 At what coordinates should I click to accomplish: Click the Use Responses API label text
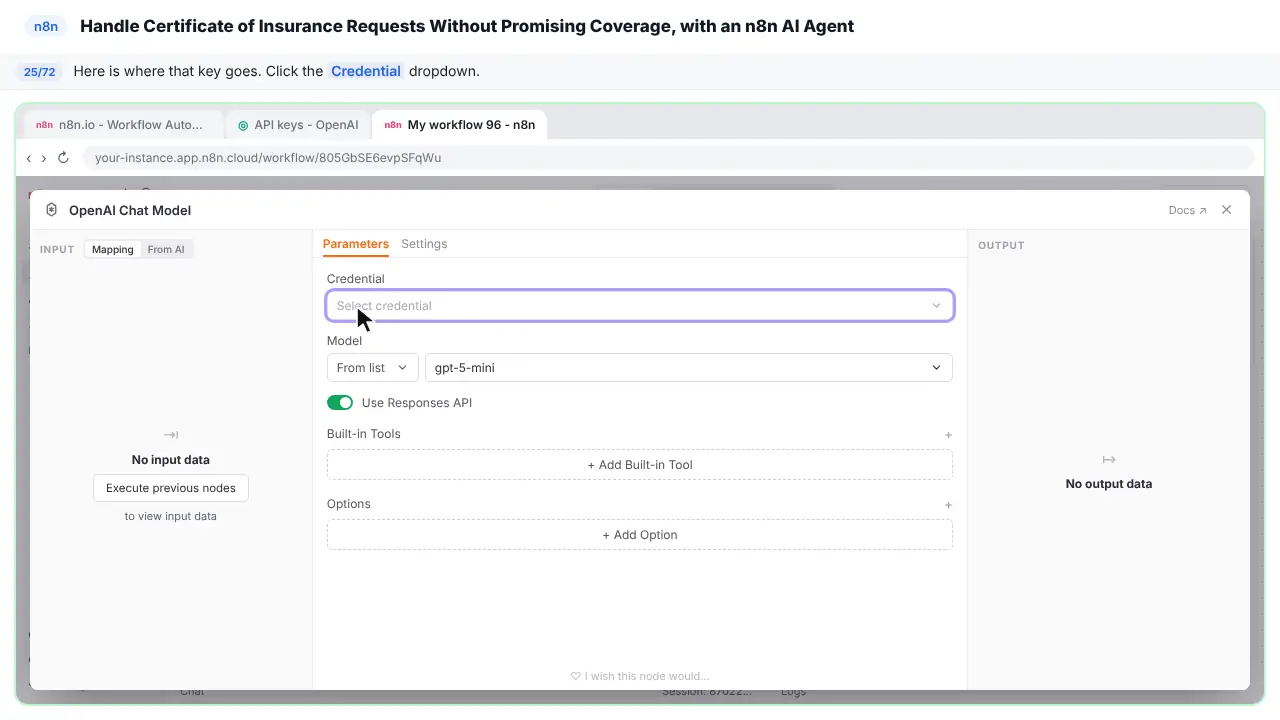417,403
